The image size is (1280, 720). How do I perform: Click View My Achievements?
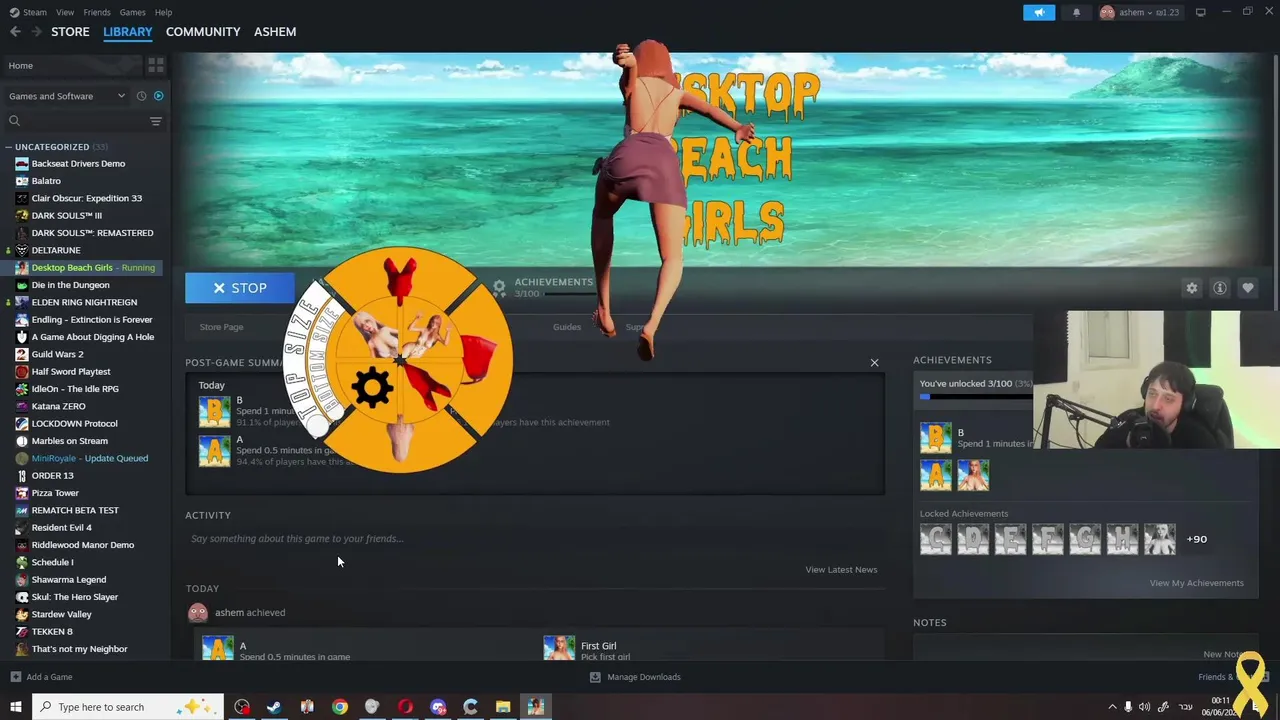(1196, 583)
